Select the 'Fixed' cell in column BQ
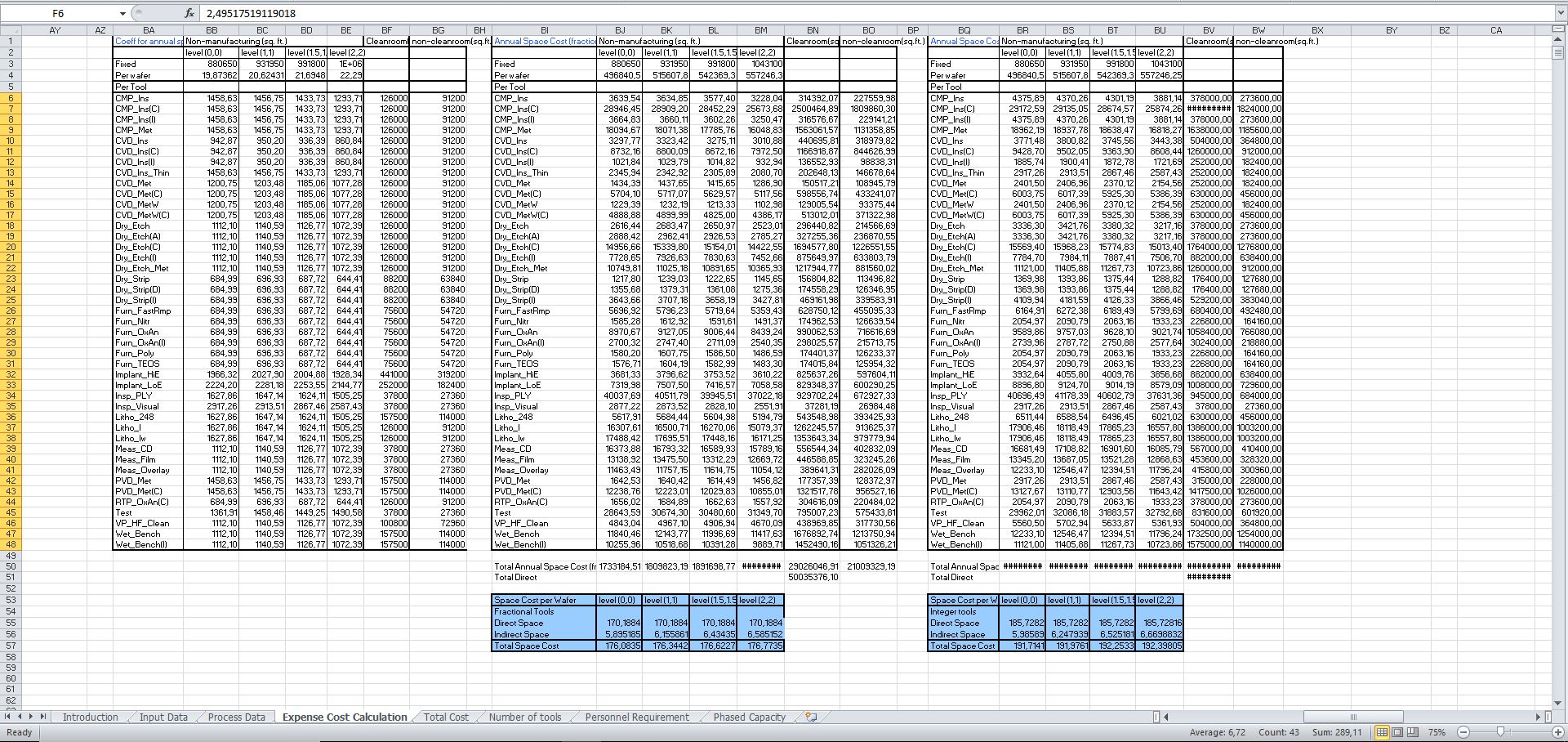The width and height of the screenshot is (1568, 742). click(964, 64)
